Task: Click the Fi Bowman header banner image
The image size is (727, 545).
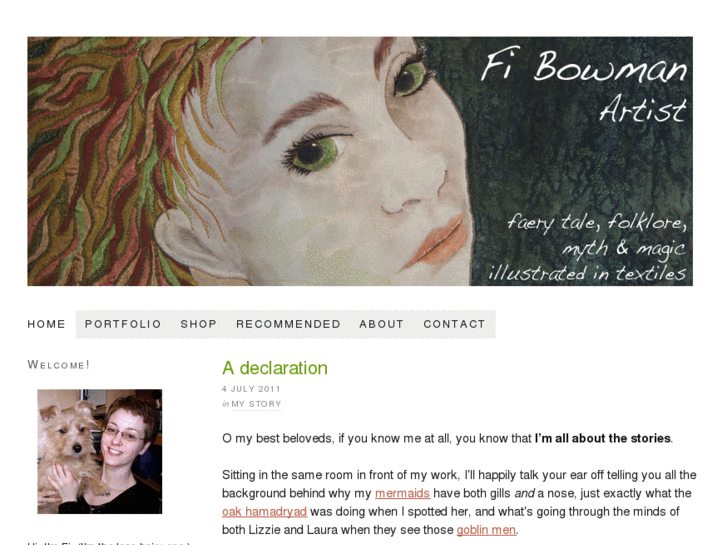Action: pos(360,161)
